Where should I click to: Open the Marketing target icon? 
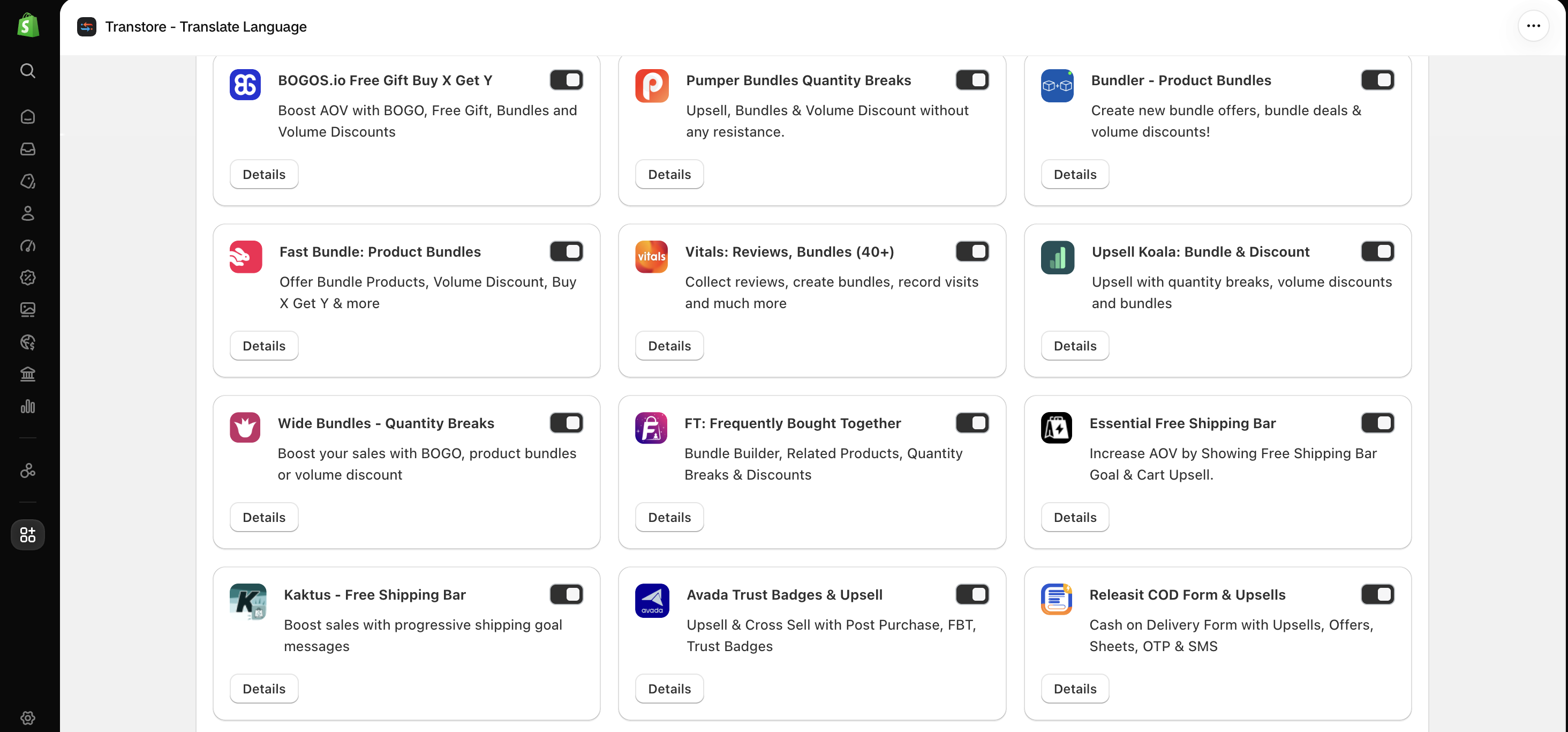[28, 245]
